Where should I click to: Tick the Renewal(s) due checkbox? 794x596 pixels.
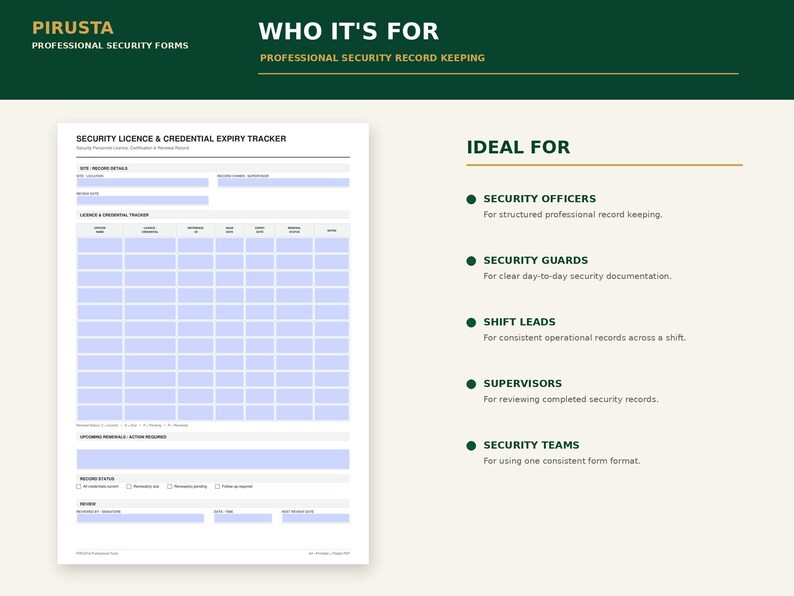129,487
